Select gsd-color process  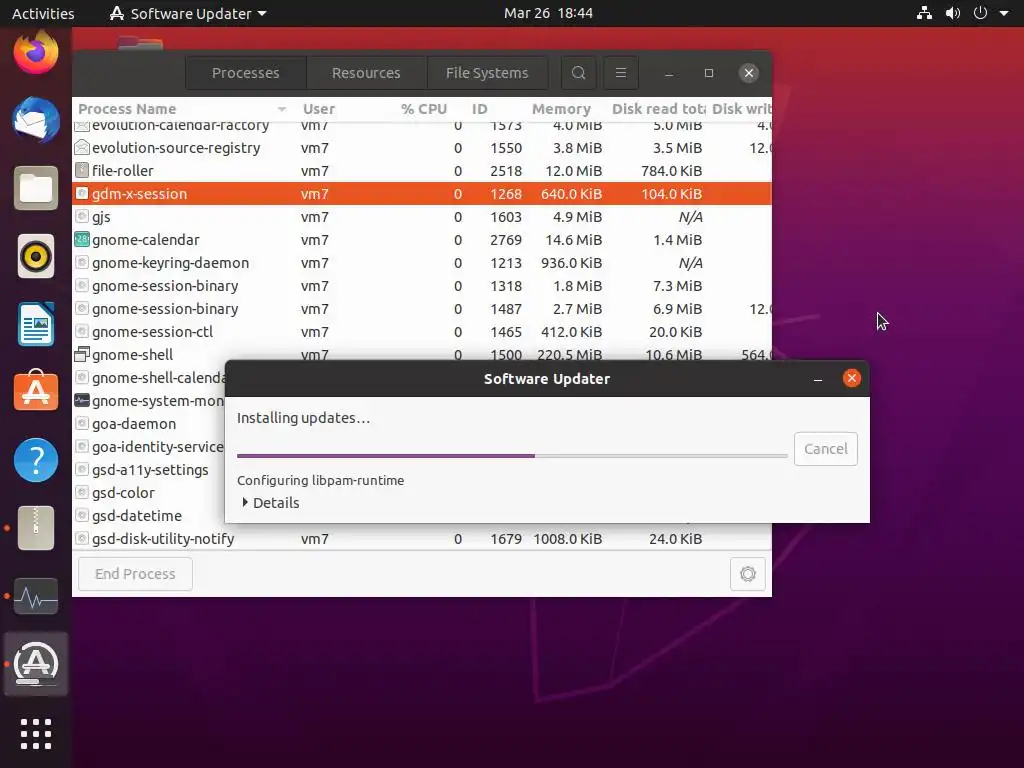pyautogui.click(x=149, y=492)
